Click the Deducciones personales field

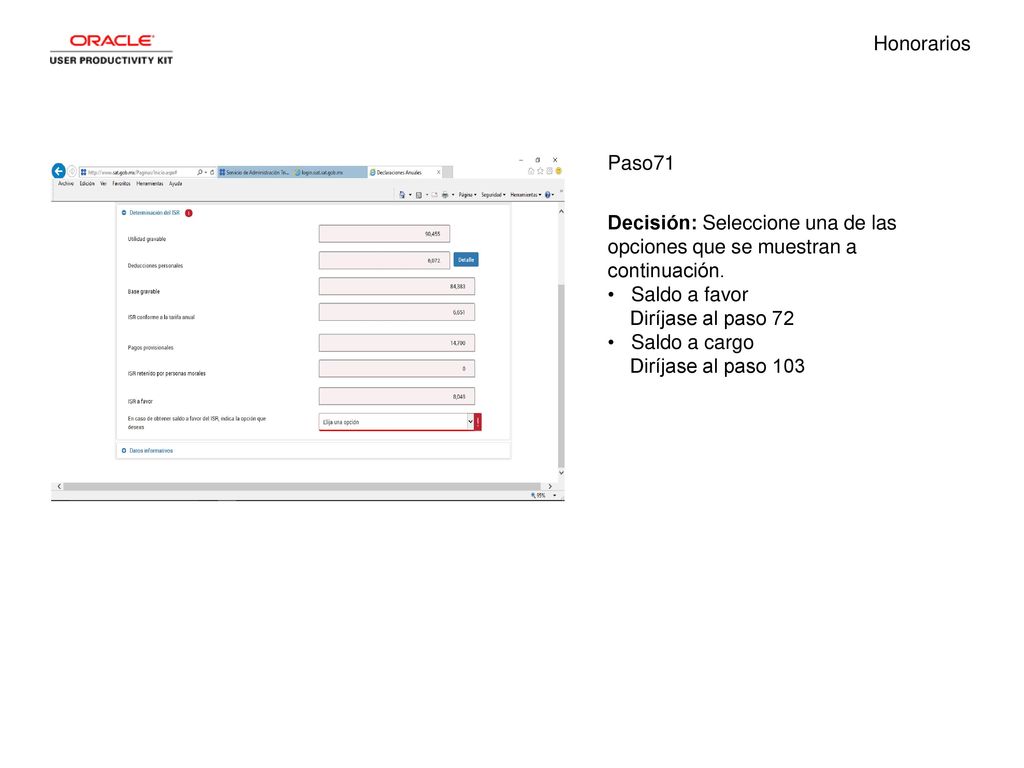(x=384, y=261)
